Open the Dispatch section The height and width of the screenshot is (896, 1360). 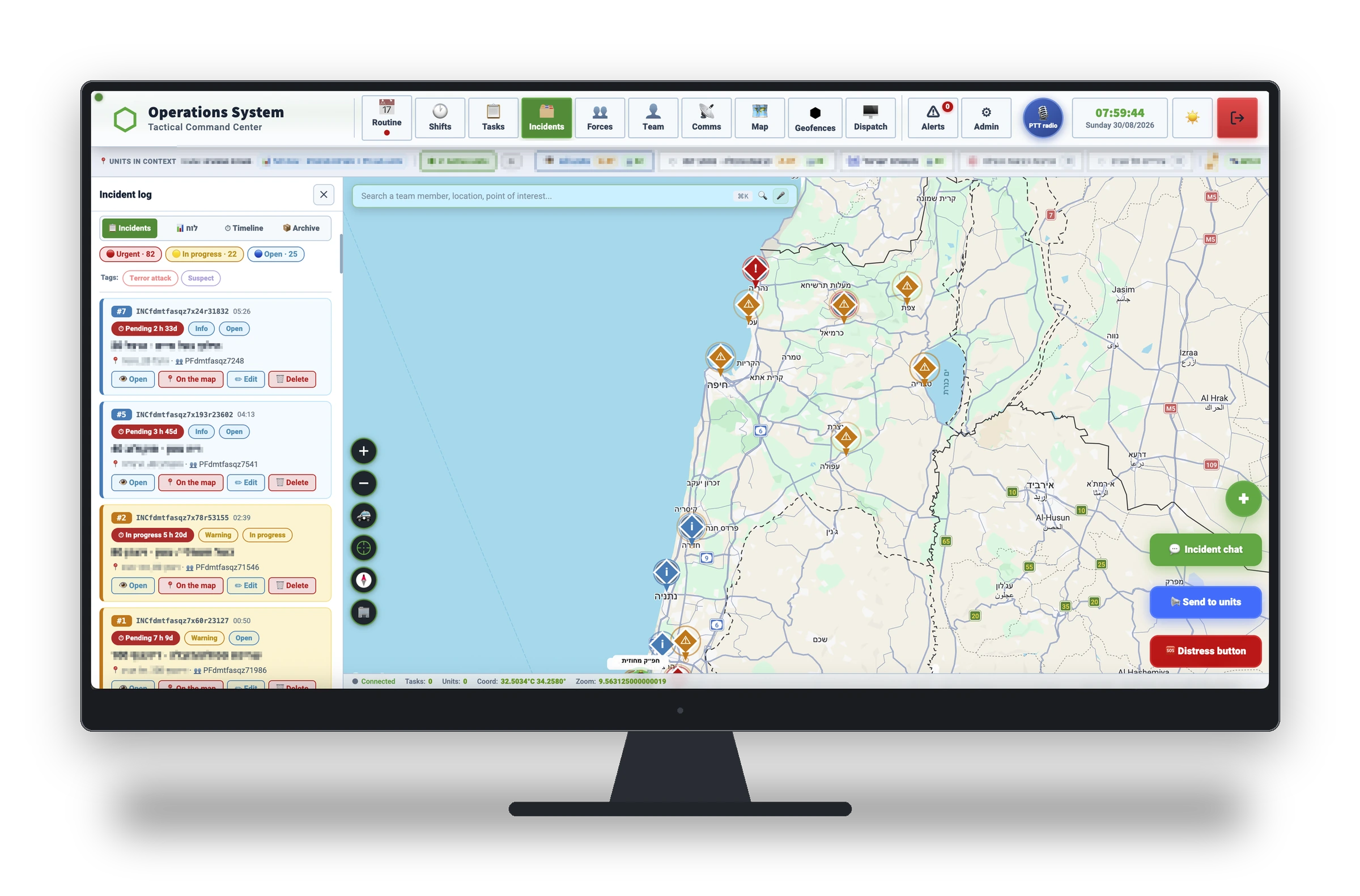870,118
